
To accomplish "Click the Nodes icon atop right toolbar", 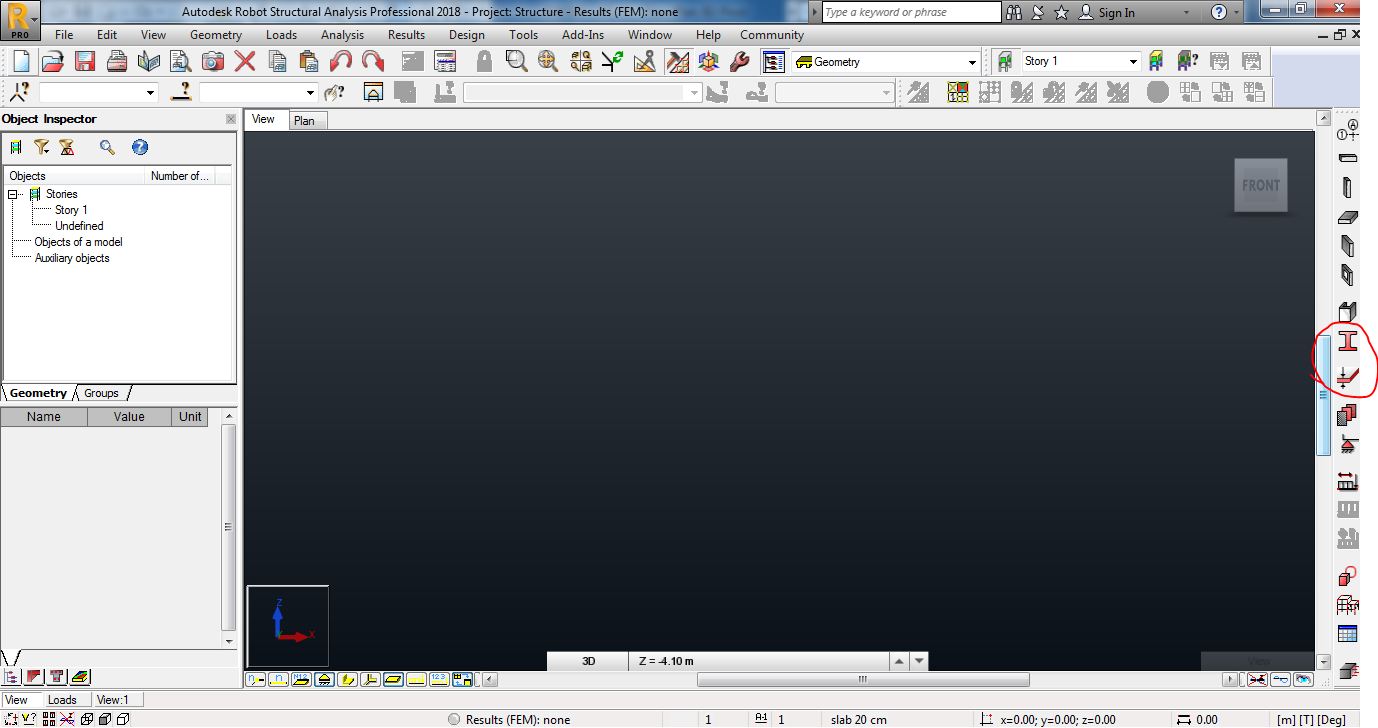I will click(1347, 129).
